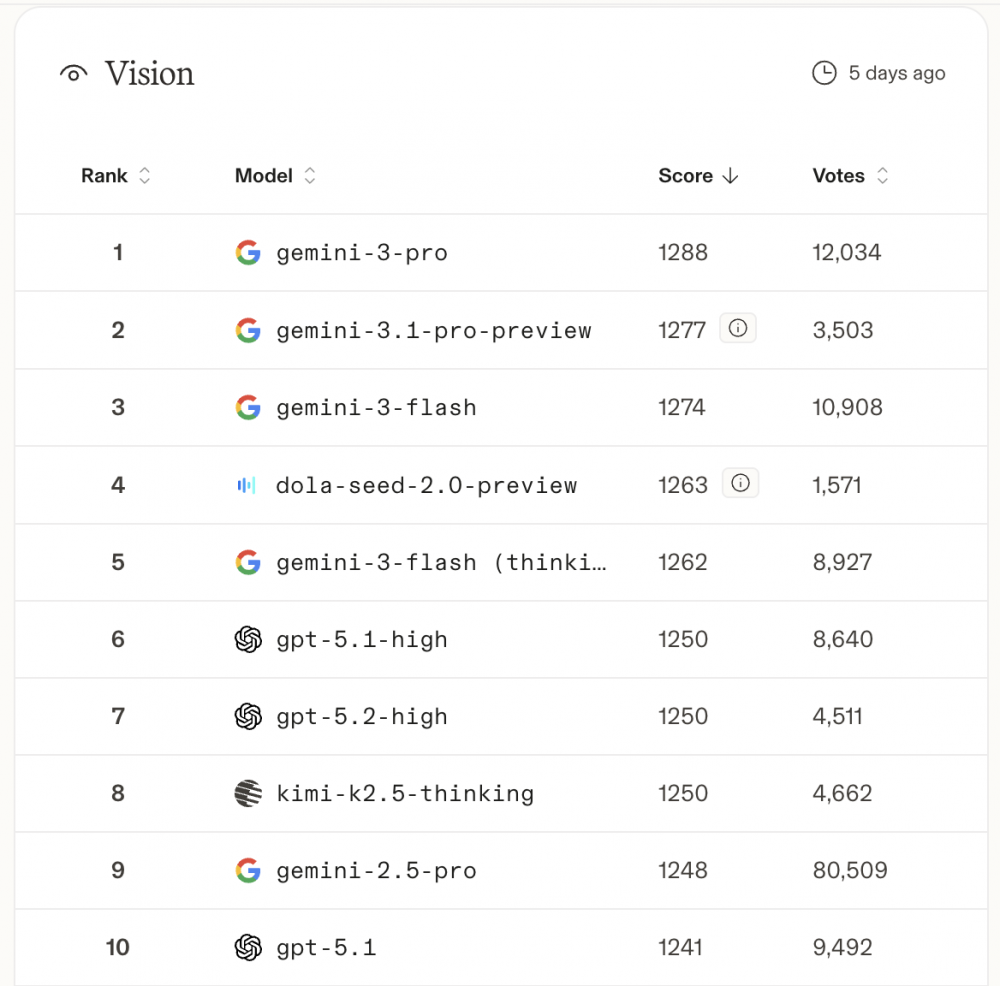Click the eye icon beside Vision heading
The image size is (1000, 986).
coord(74,74)
